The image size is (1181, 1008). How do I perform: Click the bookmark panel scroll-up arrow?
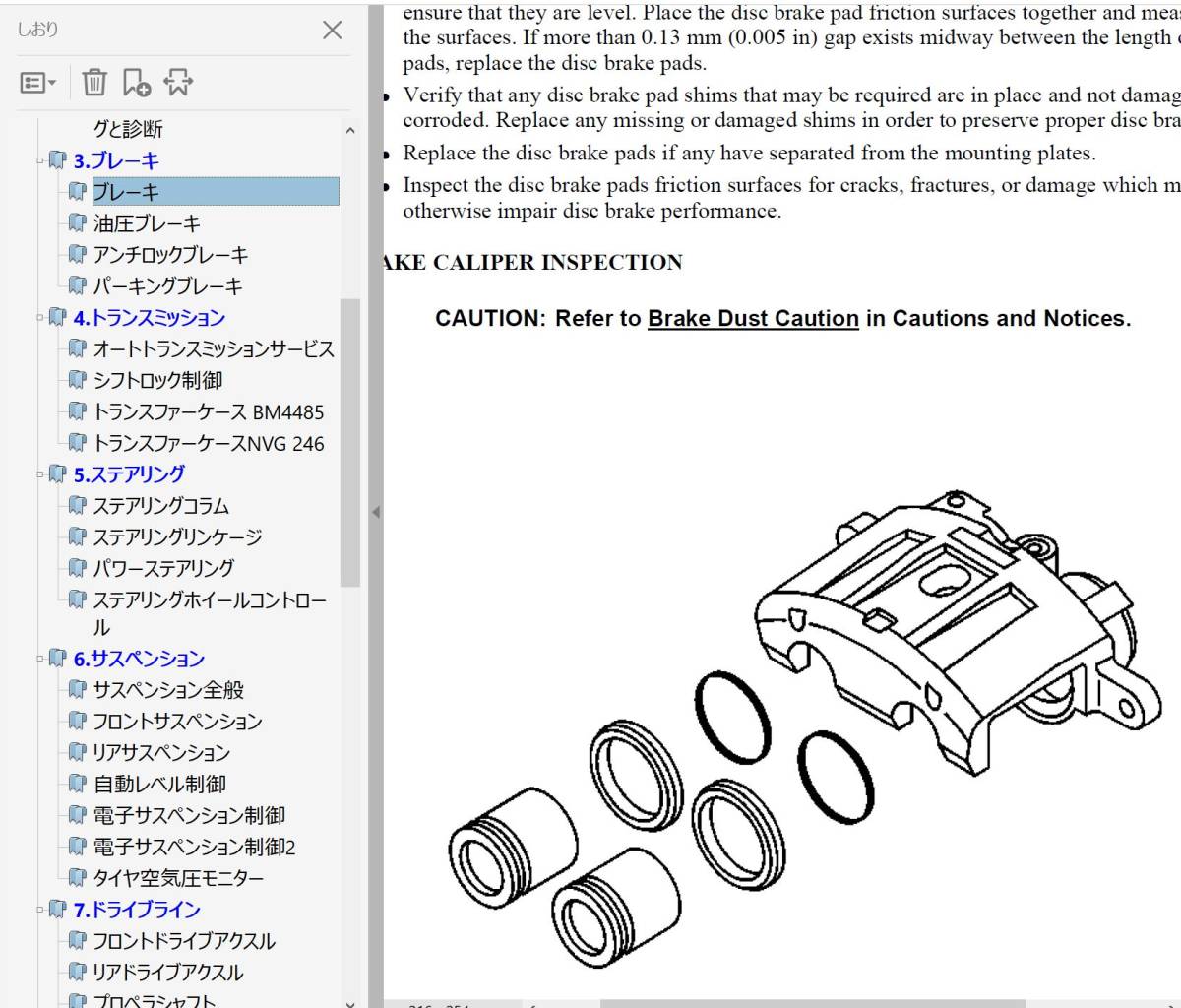(350, 130)
